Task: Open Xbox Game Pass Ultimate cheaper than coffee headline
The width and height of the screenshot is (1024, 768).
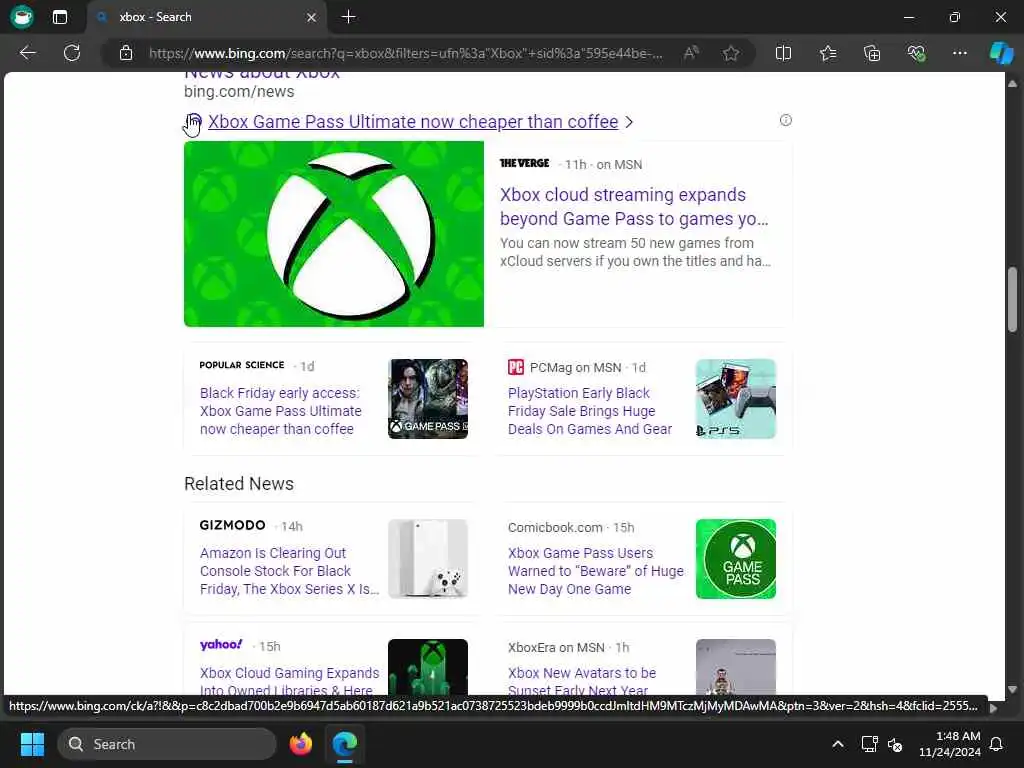Action: 413,122
